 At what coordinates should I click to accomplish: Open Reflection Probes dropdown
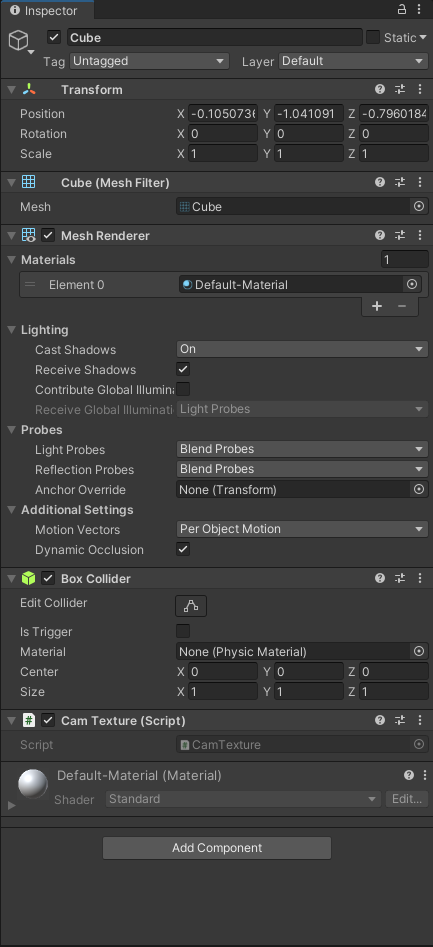click(x=302, y=469)
